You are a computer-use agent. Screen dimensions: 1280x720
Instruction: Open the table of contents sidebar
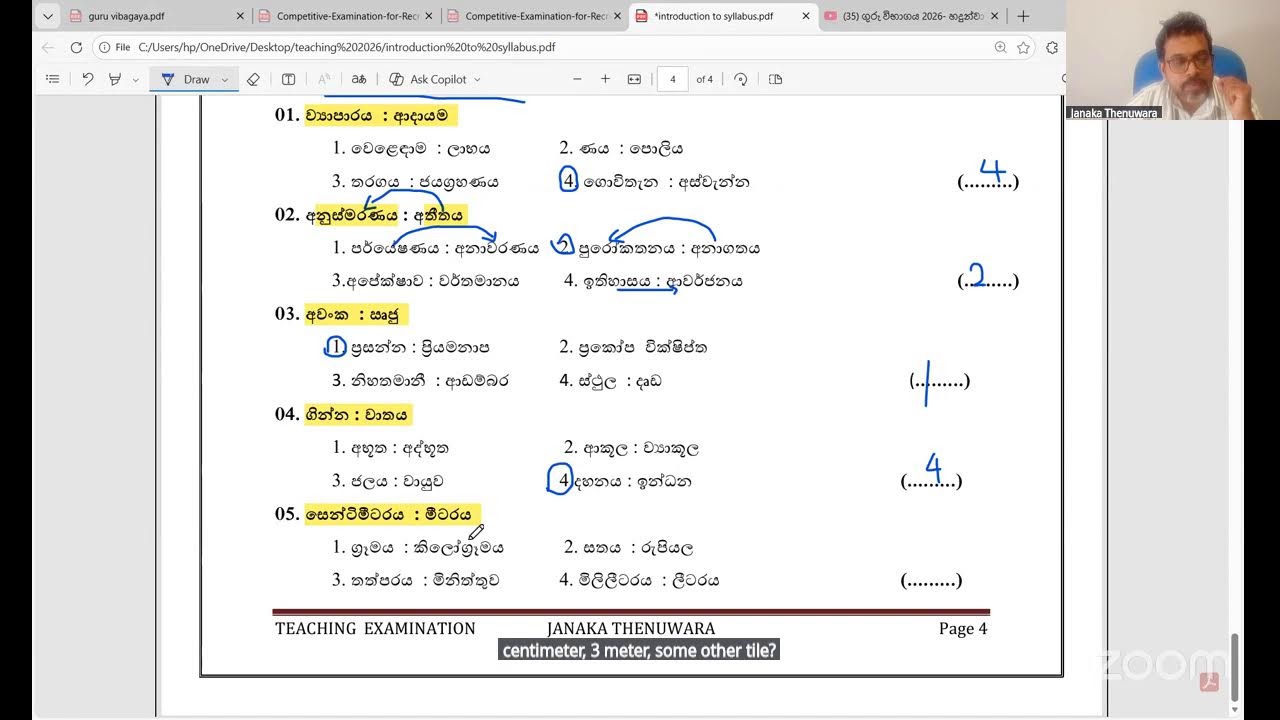tap(53, 79)
